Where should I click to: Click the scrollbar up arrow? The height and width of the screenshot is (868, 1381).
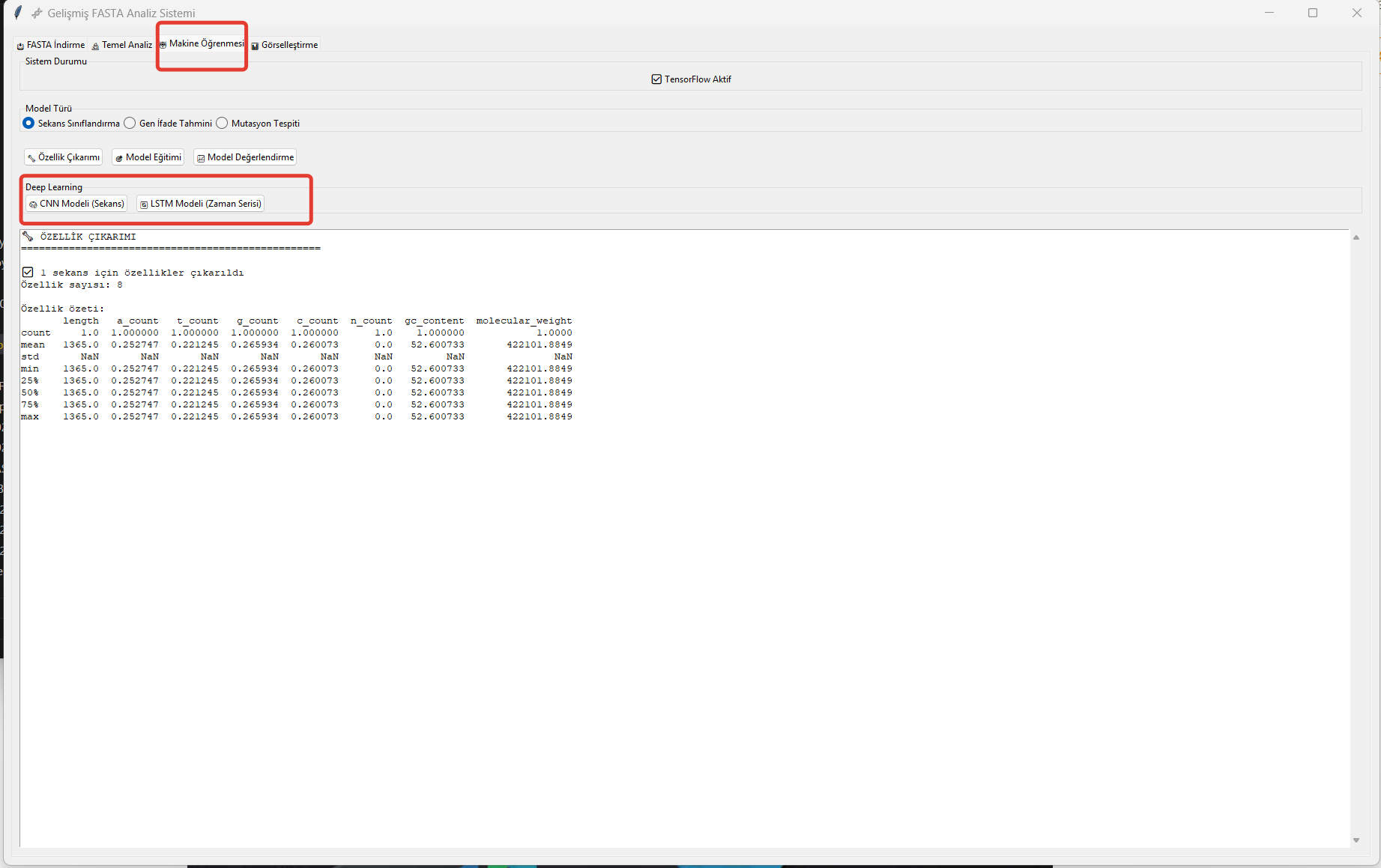(x=1356, y=237)
